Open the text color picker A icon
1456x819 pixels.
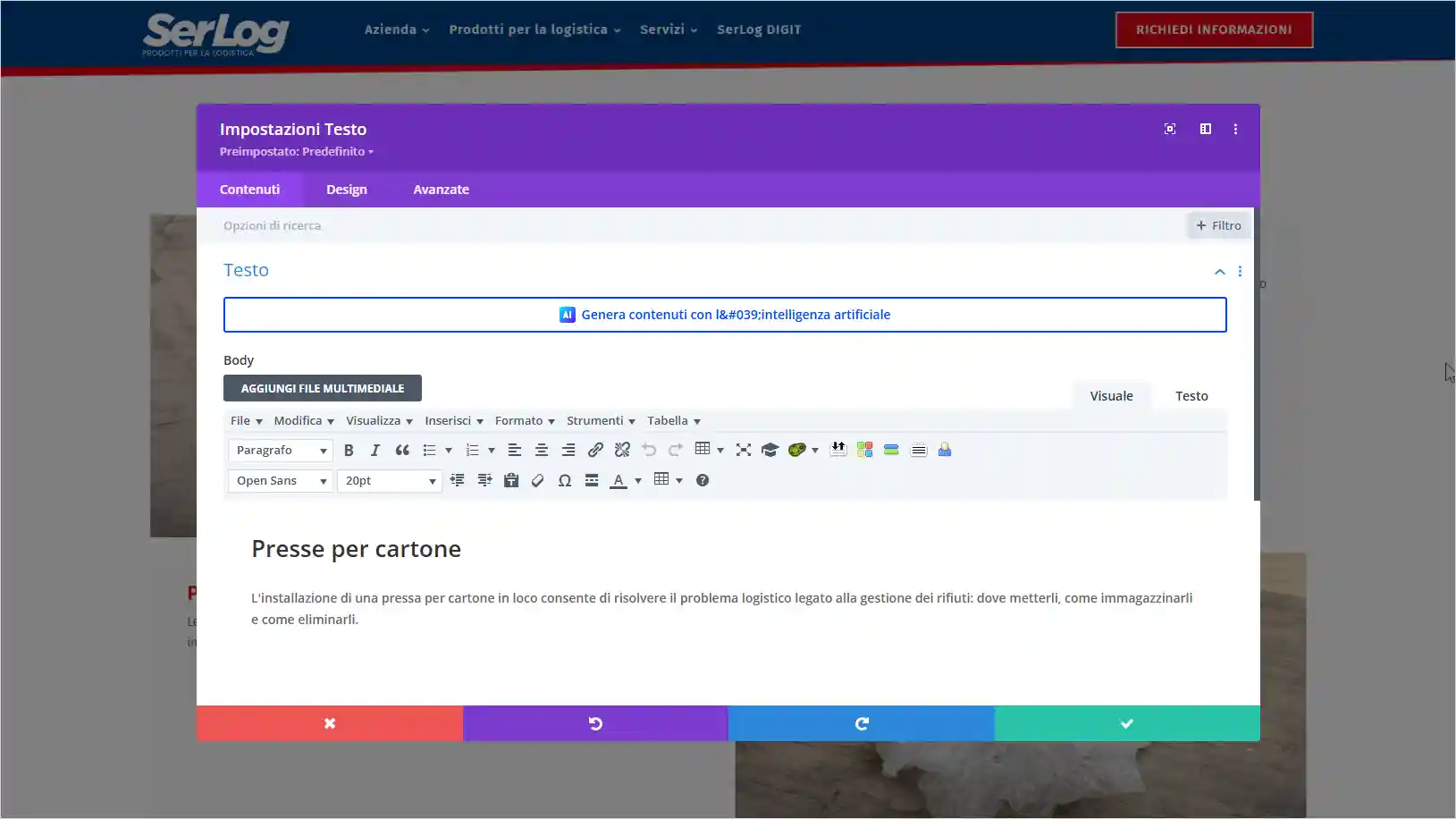click(x=618, y=481)
